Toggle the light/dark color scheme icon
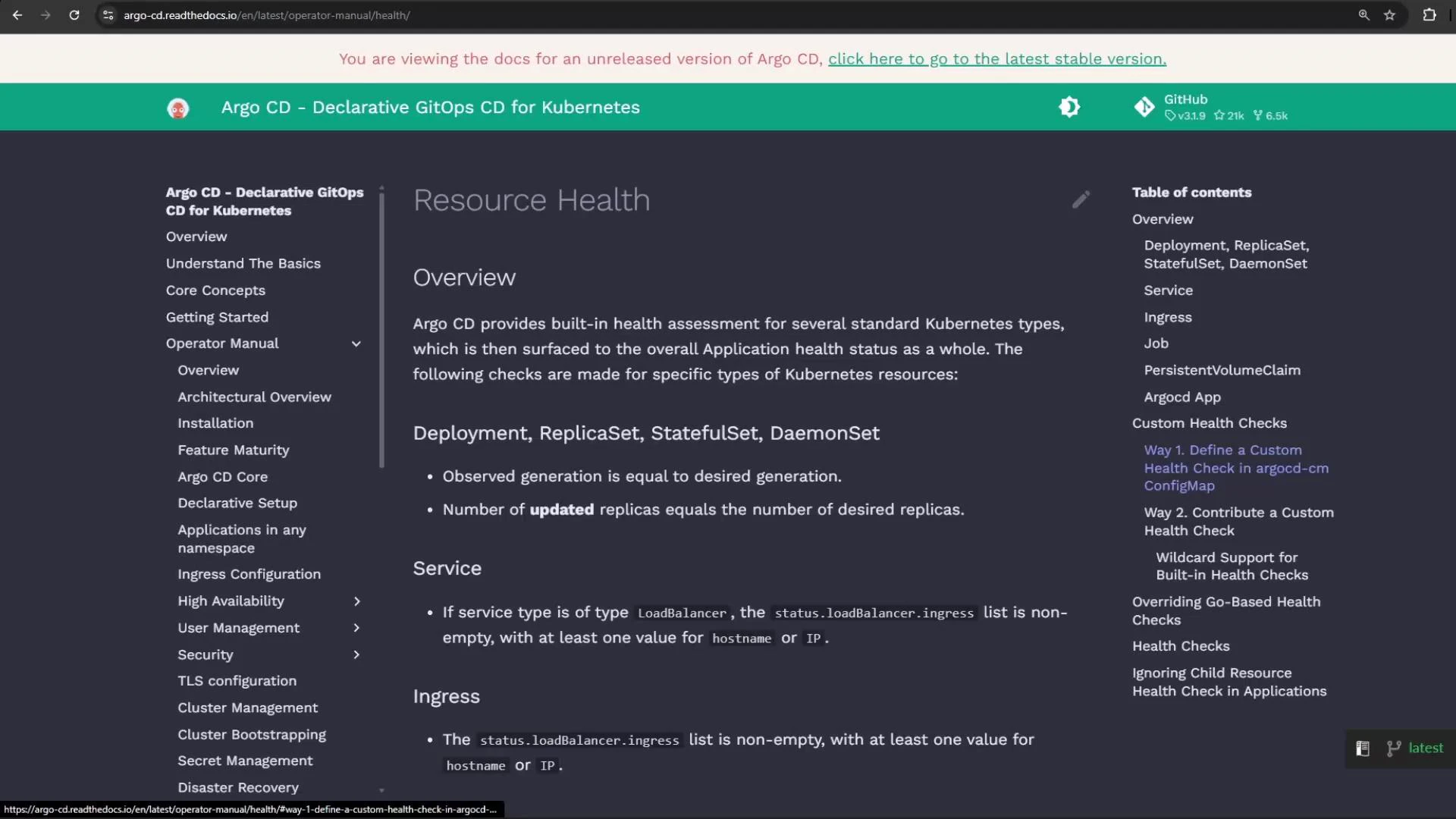This screenshot has height=819, width=1456. coord(1069,107)
